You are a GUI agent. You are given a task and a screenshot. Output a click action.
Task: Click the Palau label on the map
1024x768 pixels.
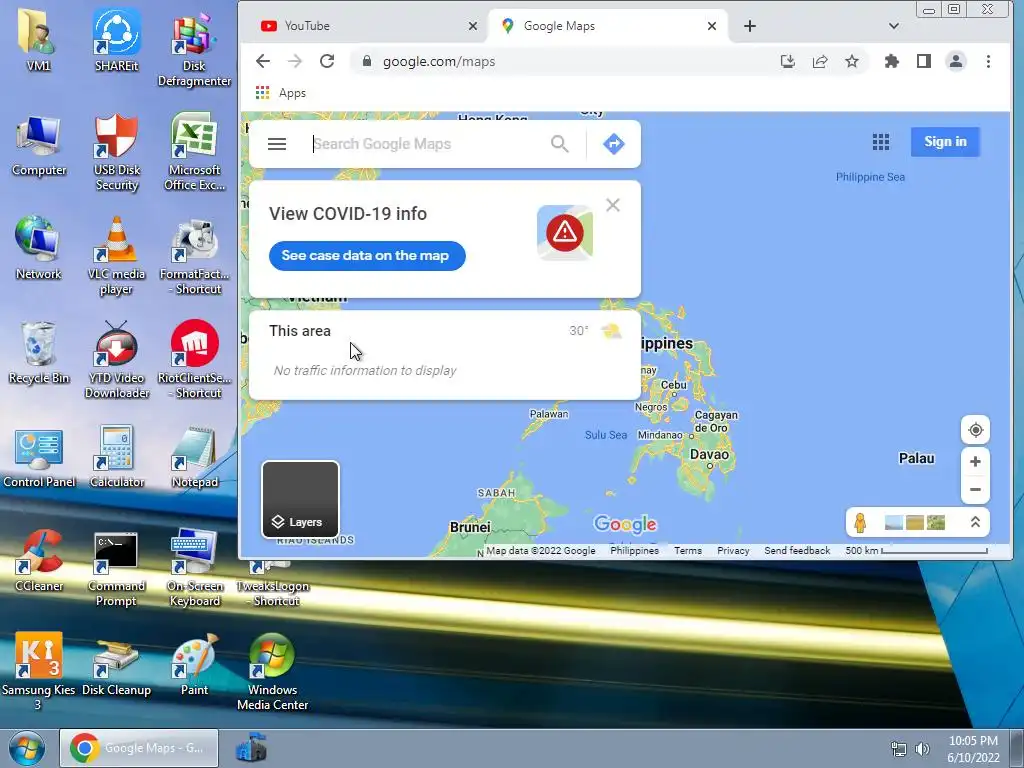tap(916, 458)
